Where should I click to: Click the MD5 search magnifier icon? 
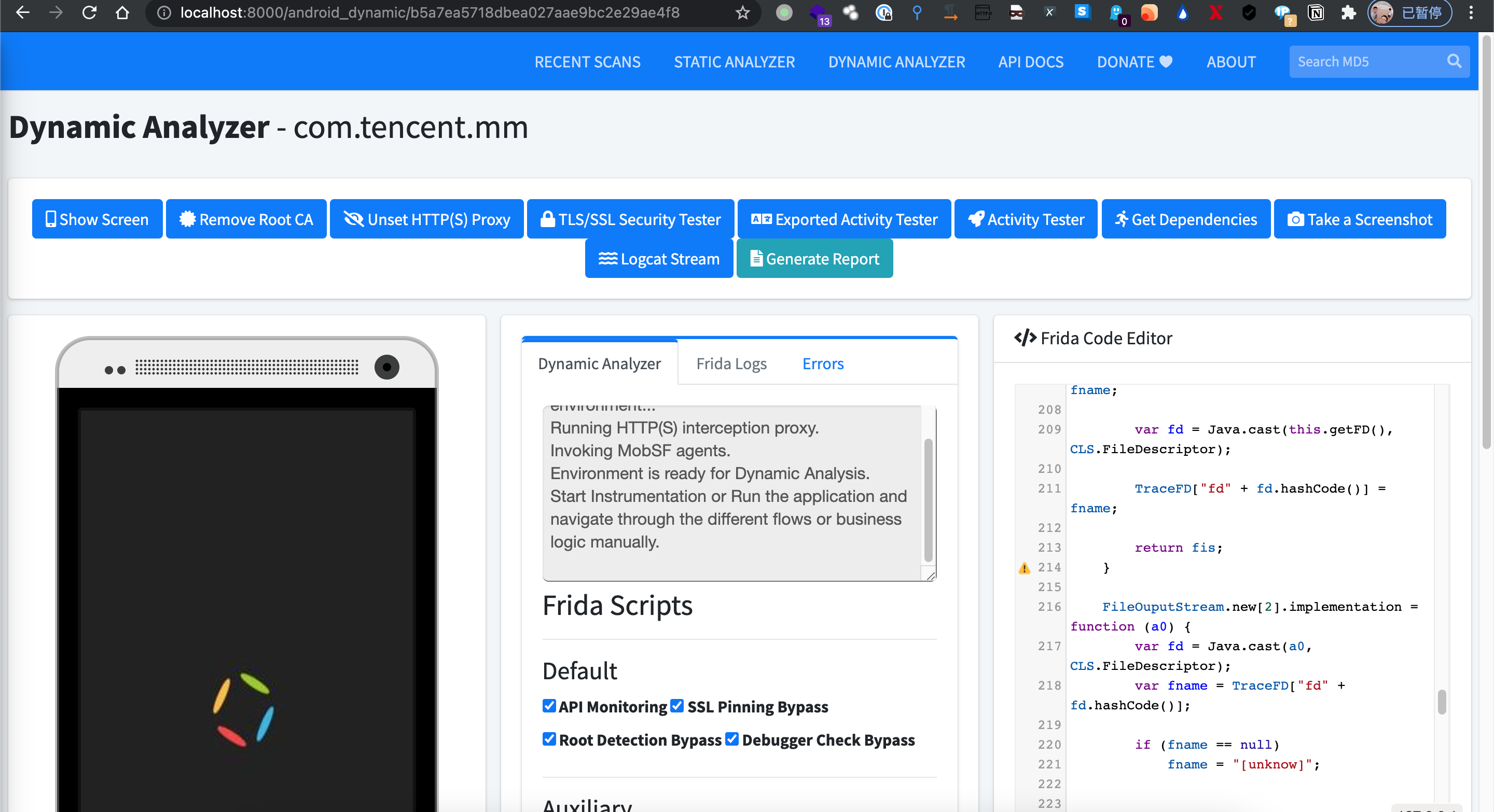click(x=1455, y=61)
